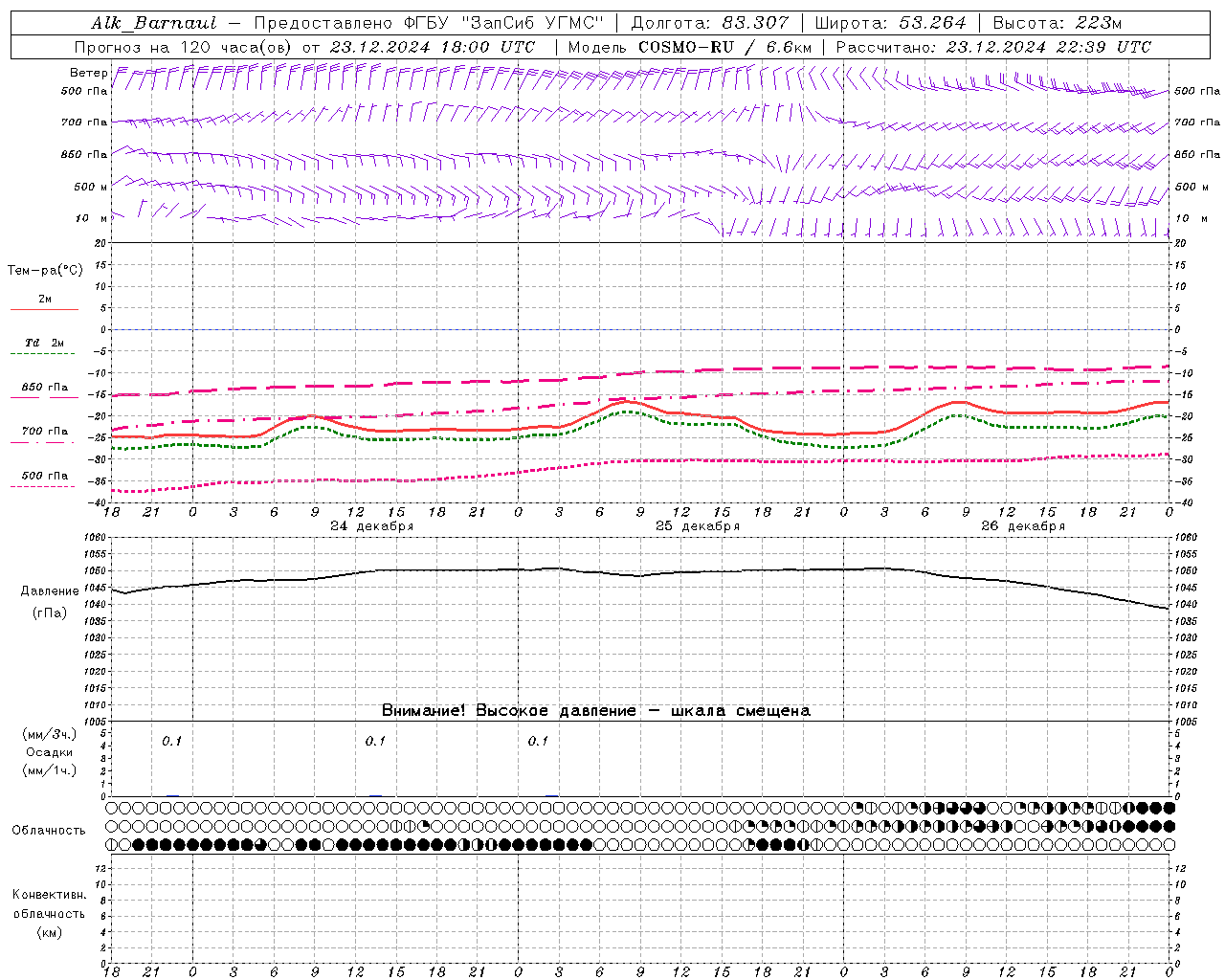Select '850 гПа' in the temperature legend
Image resolution: width=1225 pixels, height=980 pixels.
coord(44,388)
